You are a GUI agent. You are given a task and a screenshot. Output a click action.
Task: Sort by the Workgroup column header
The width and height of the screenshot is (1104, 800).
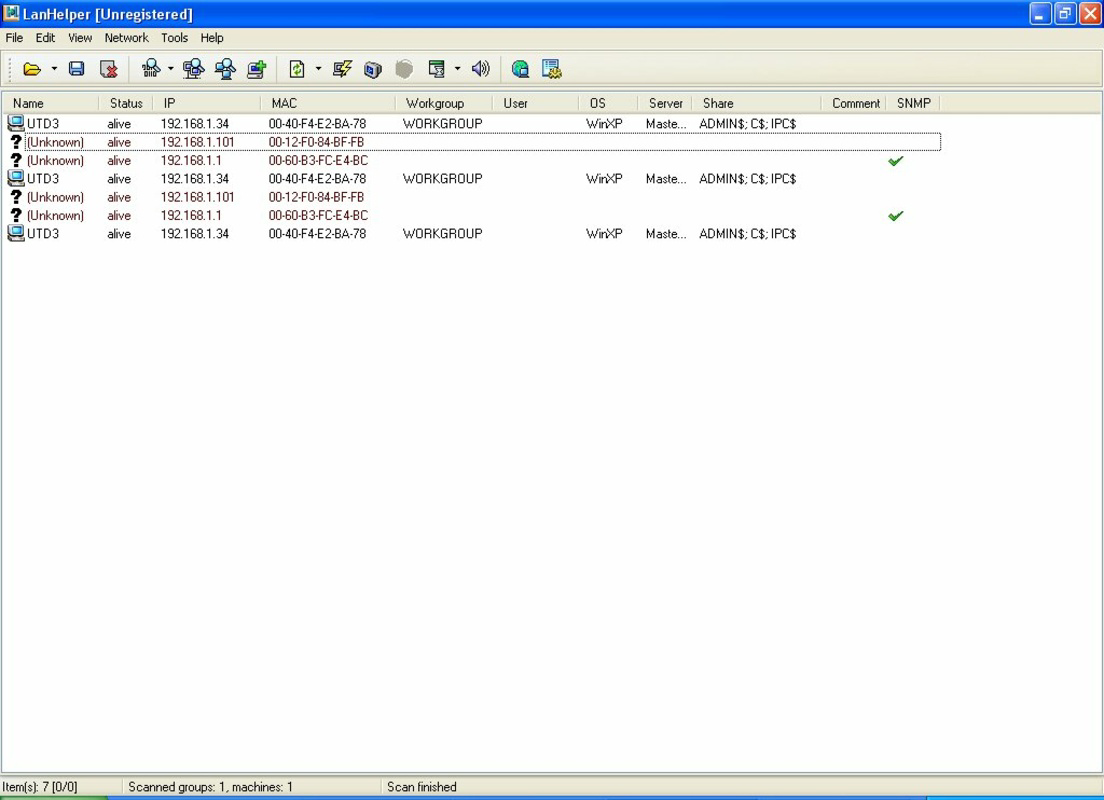click(444, 104)
